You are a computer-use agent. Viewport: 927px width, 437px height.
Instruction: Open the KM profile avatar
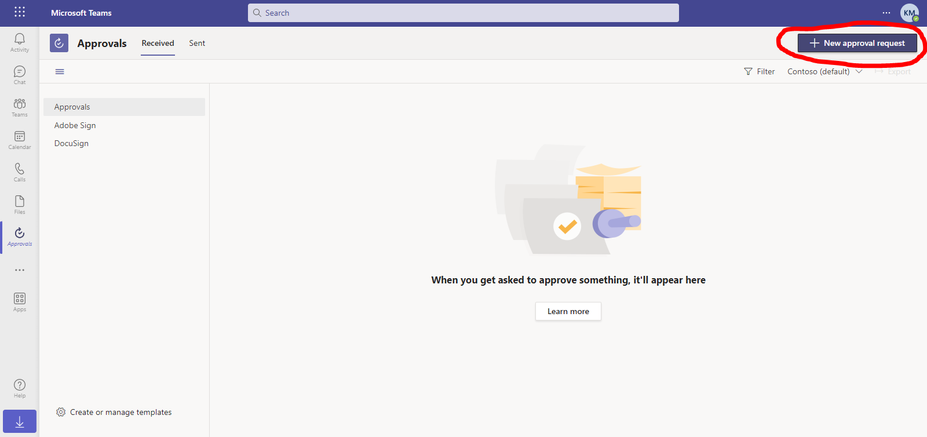[909, 13]
